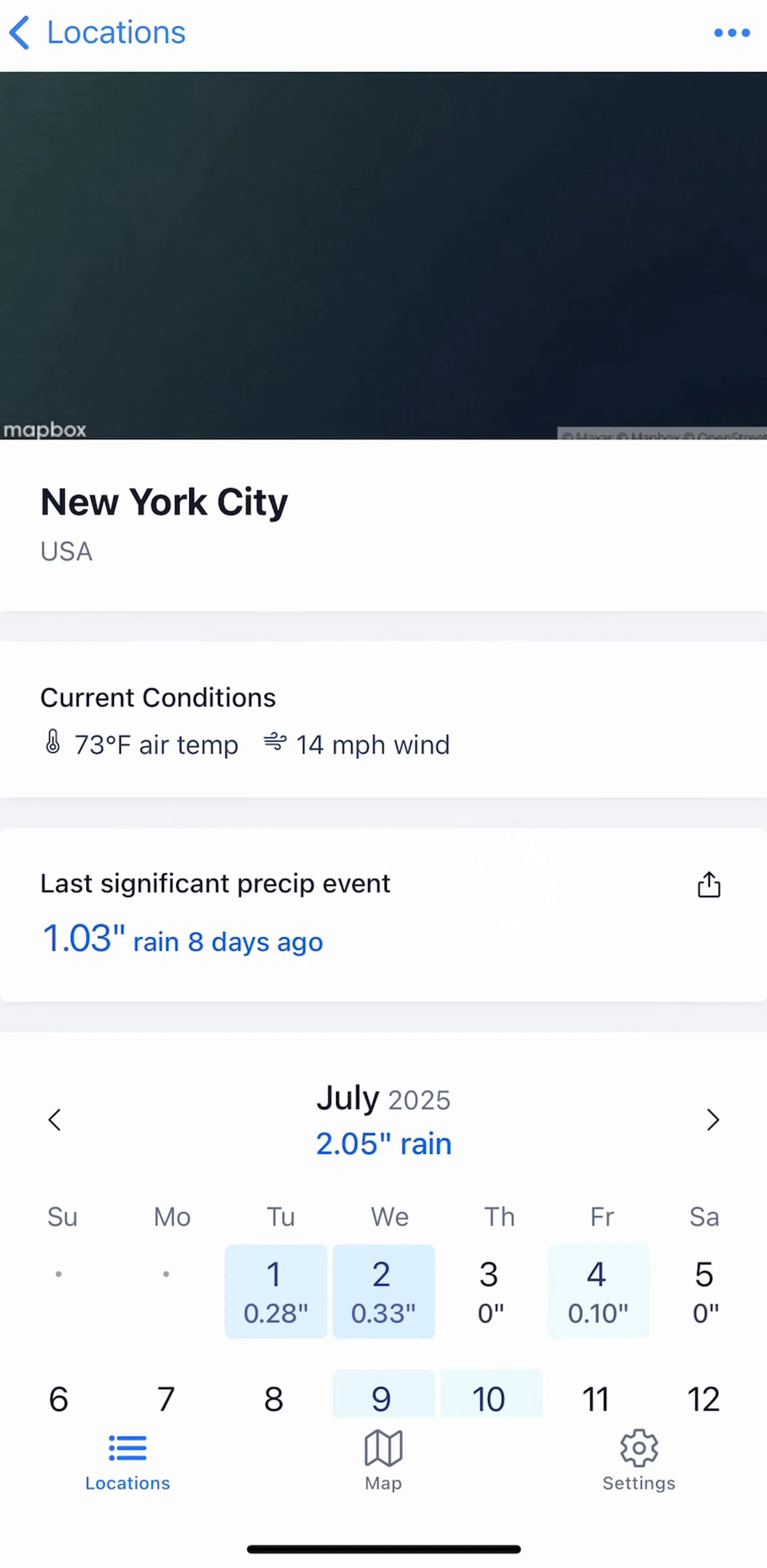Image resolution: width=767 pixels, height=1568 pixels.
Task: Tap the 2.05" rain monthly total
Action: 384,1143
